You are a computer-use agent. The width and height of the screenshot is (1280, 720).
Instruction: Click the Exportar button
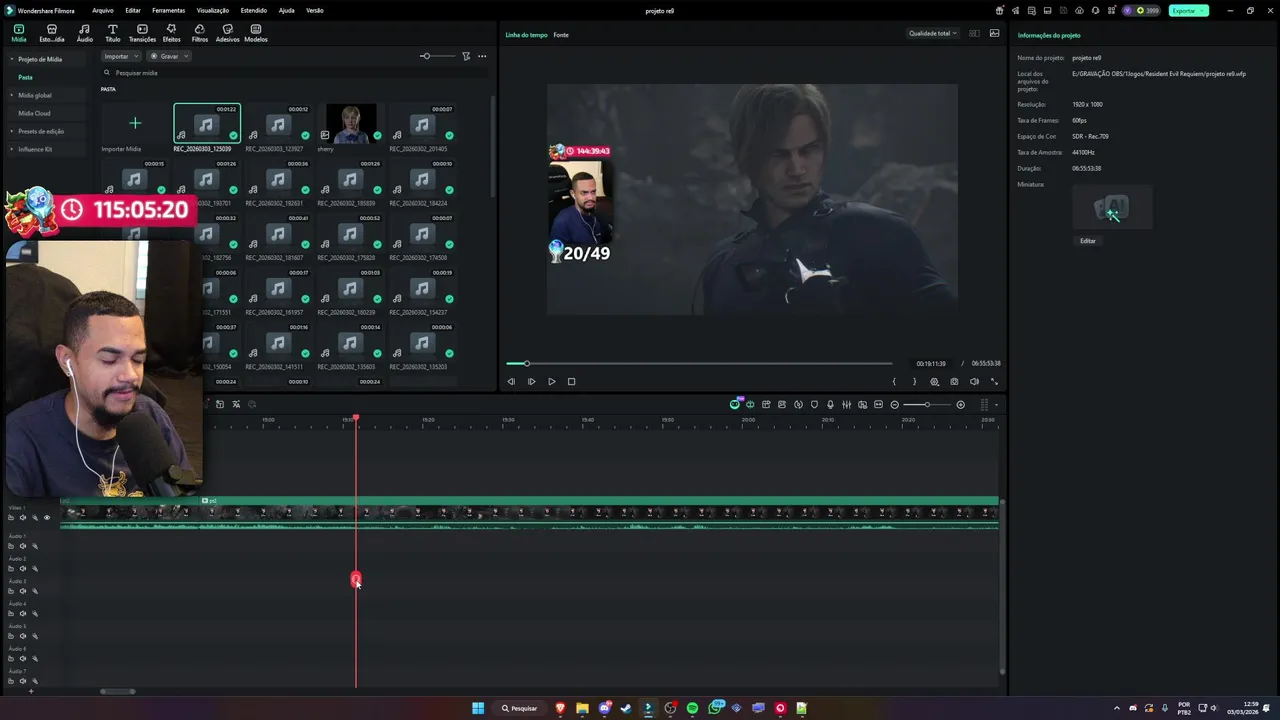[1188, 10]
